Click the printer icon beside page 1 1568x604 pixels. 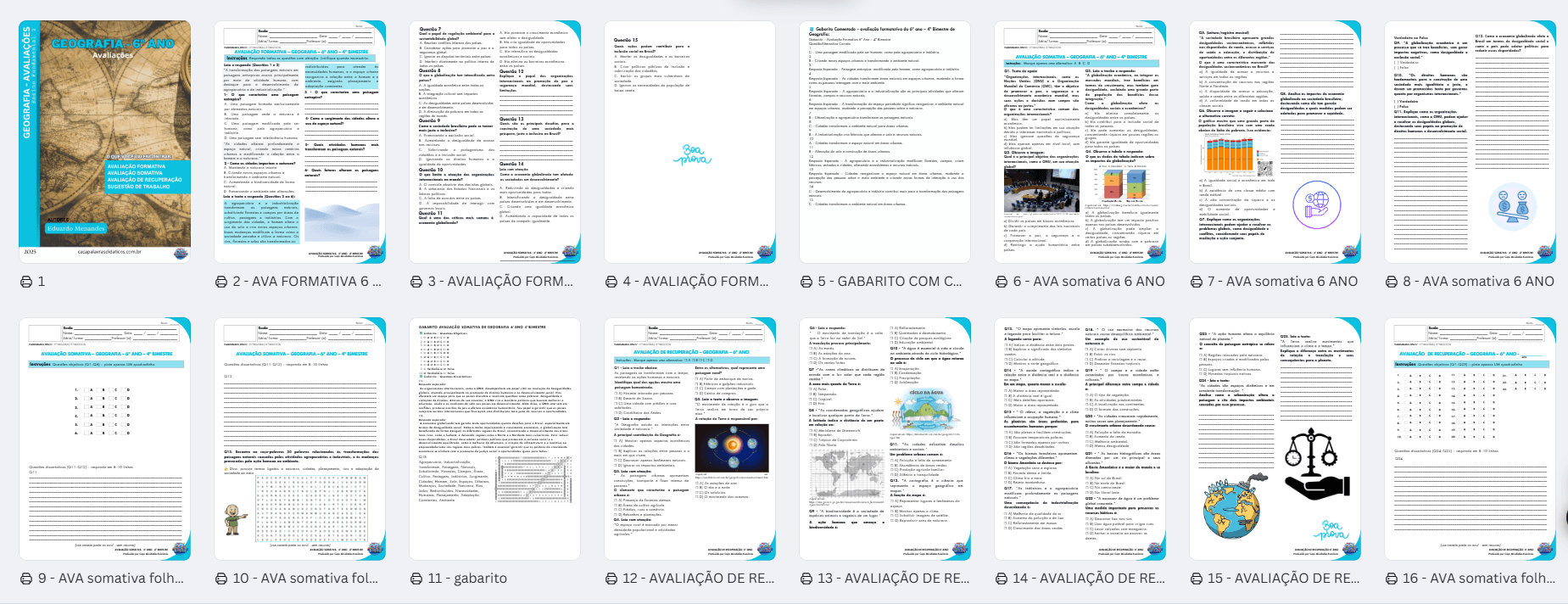[x=26, y=282]
